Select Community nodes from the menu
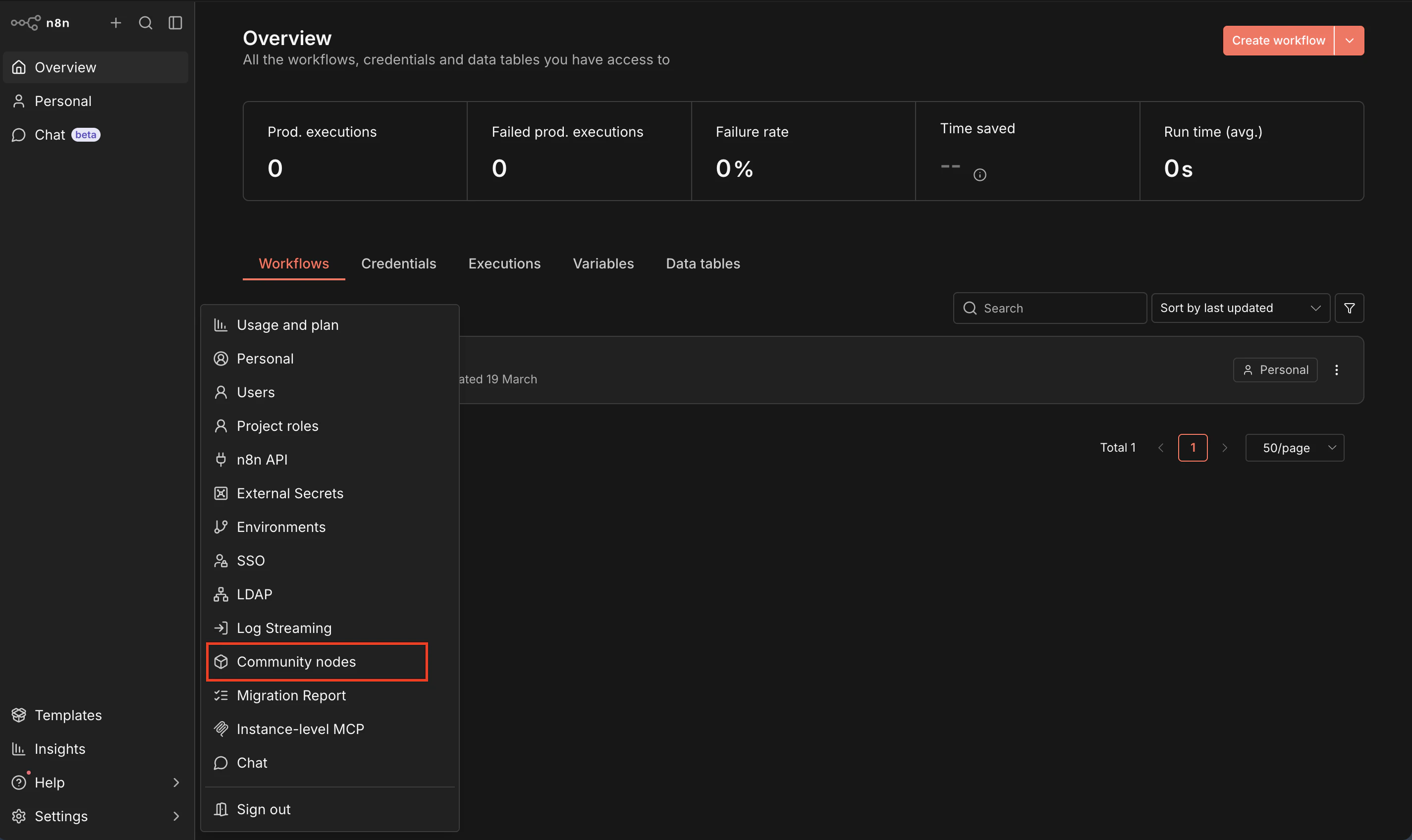 point(297,661)
